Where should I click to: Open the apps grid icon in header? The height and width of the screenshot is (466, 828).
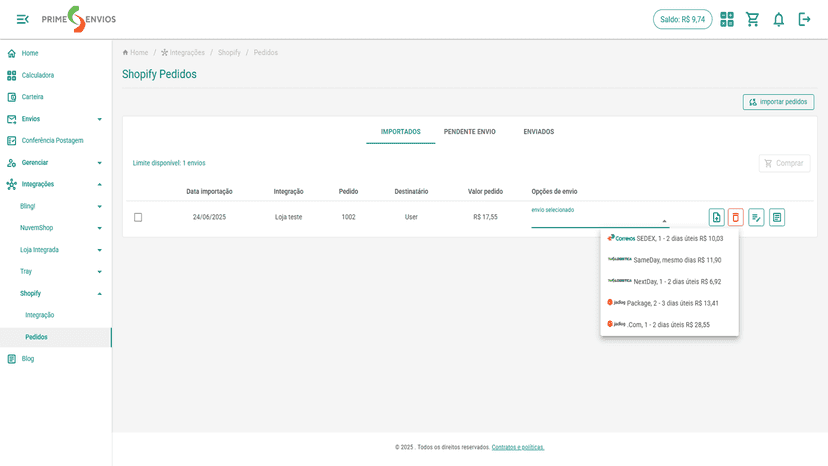click(727, 20)
